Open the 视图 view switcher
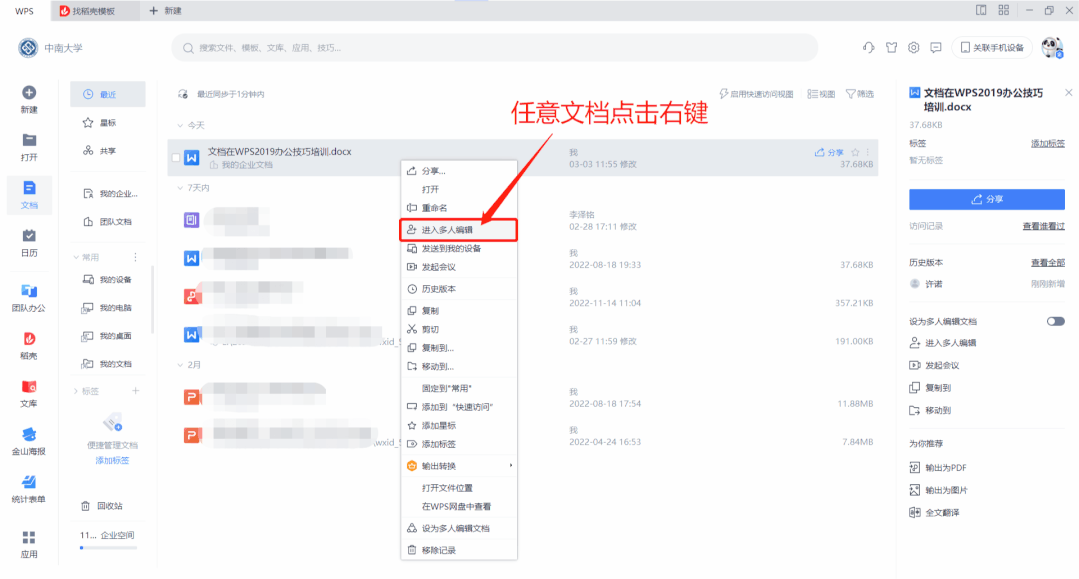The height and width of the screenshot is (579, 1079). click(821, 94)
